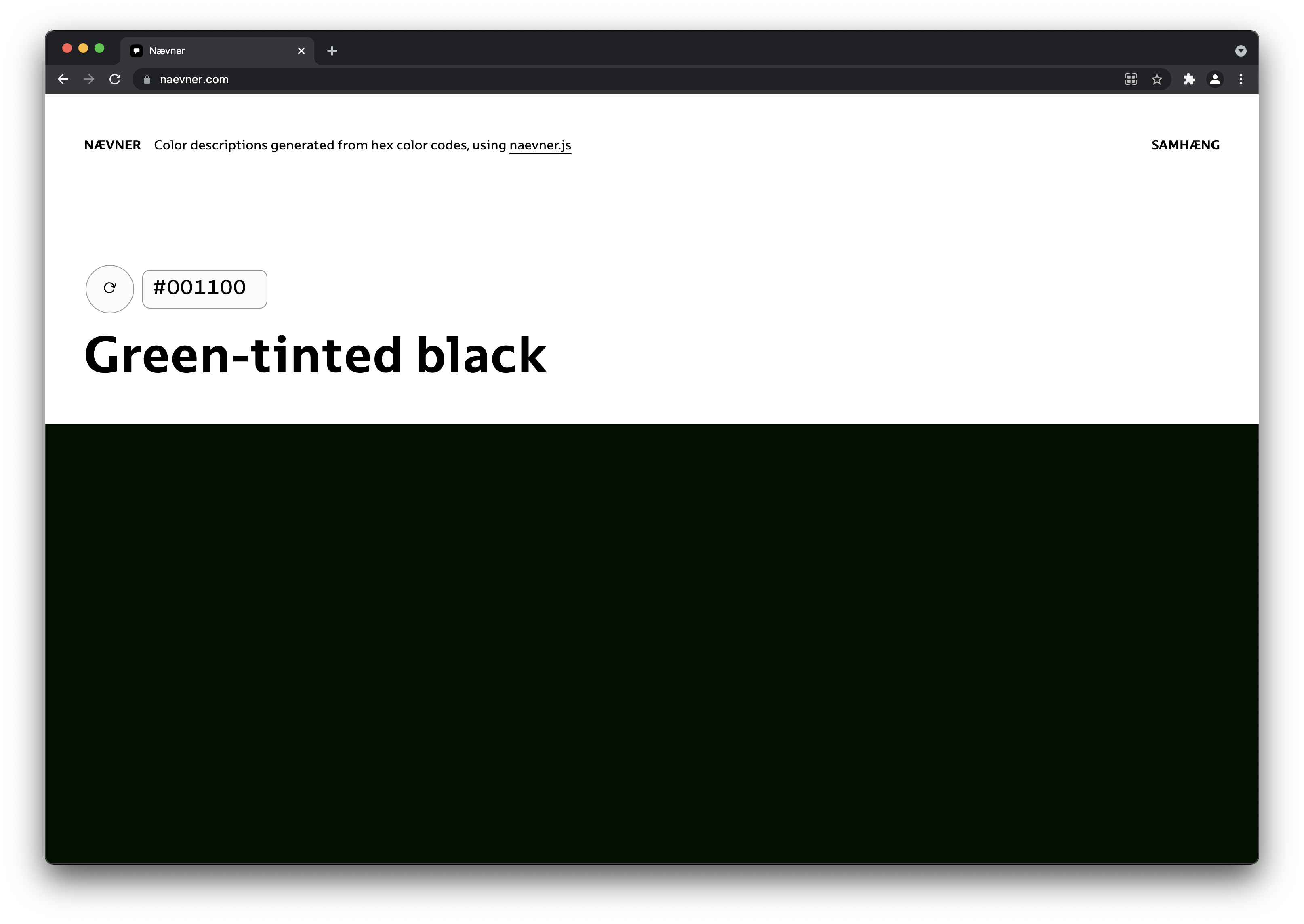Image resolution: width=1304 pixels, height=924 pixels.
Task: Click the NÆVNER site logo
Action: click(x=113, y=145)
